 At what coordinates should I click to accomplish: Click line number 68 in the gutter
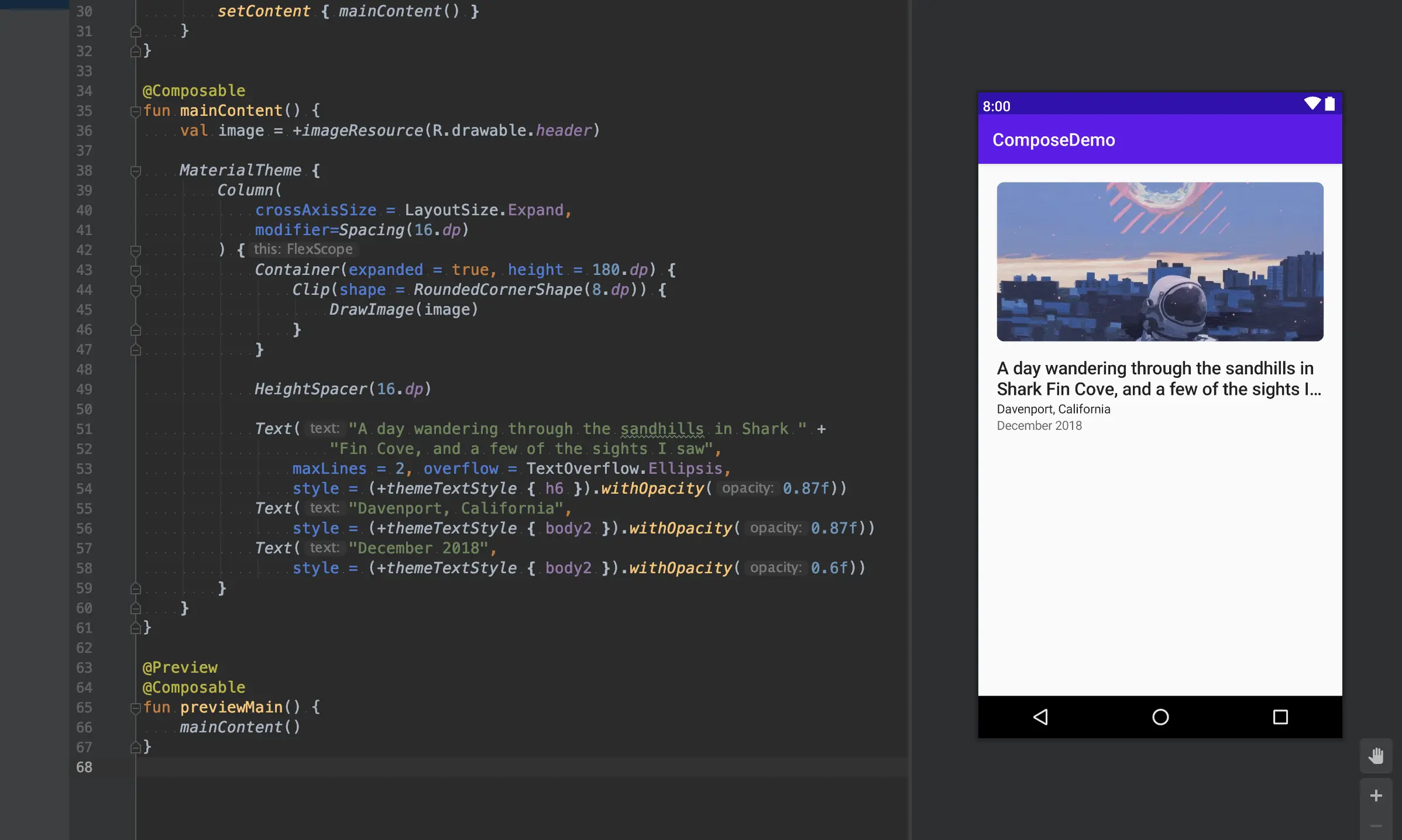[84, 767]
